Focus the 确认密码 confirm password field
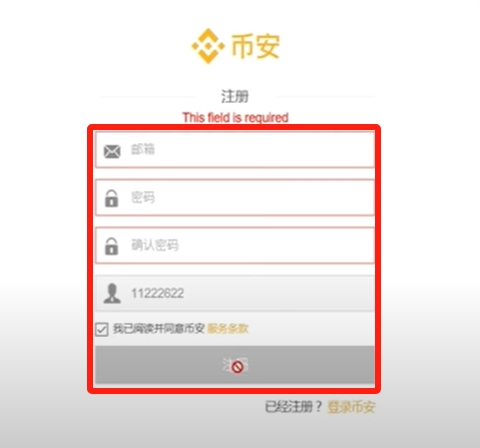Viewport: 480px width, 448px height. [x=235, y=245]
